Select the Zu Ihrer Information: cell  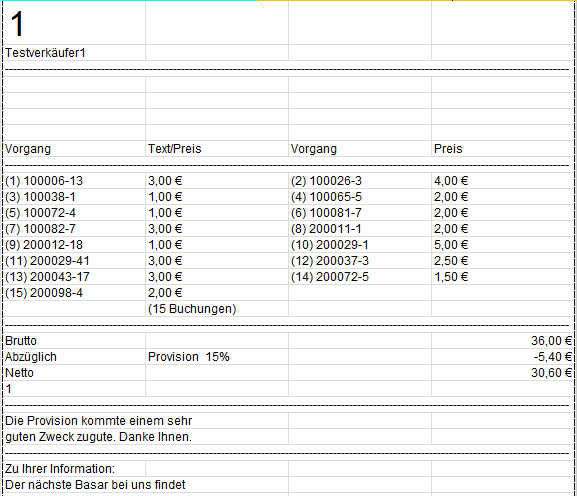(74, 469)
